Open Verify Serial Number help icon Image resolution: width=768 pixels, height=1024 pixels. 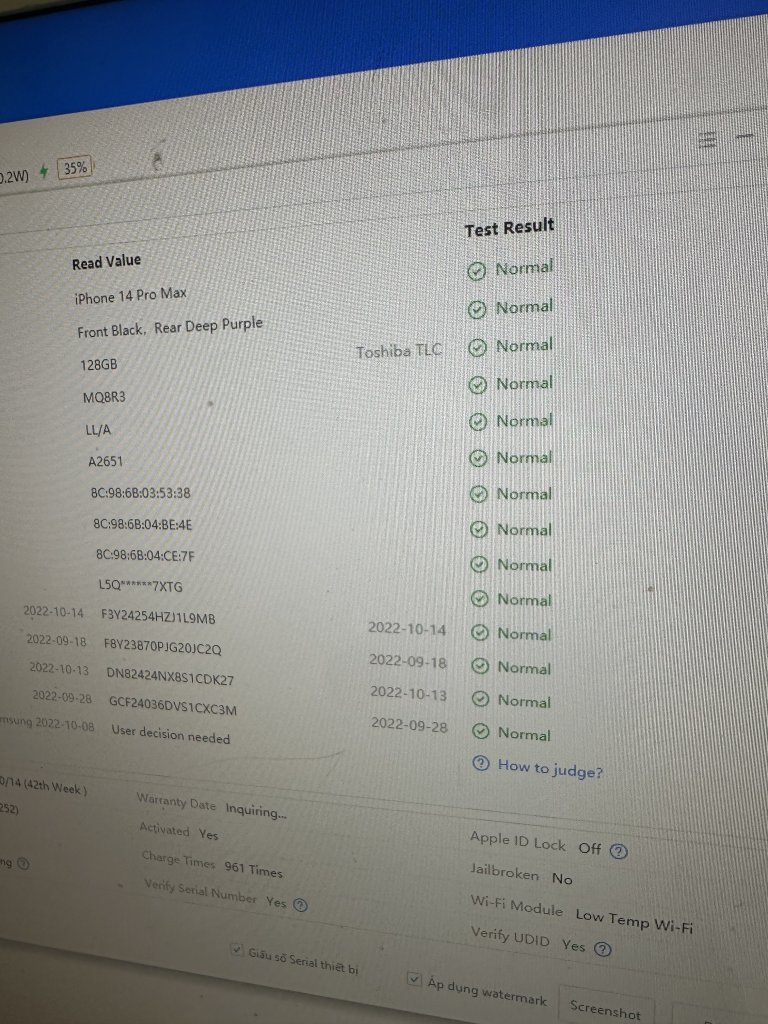pyautogui.click(x=300, y=904)
